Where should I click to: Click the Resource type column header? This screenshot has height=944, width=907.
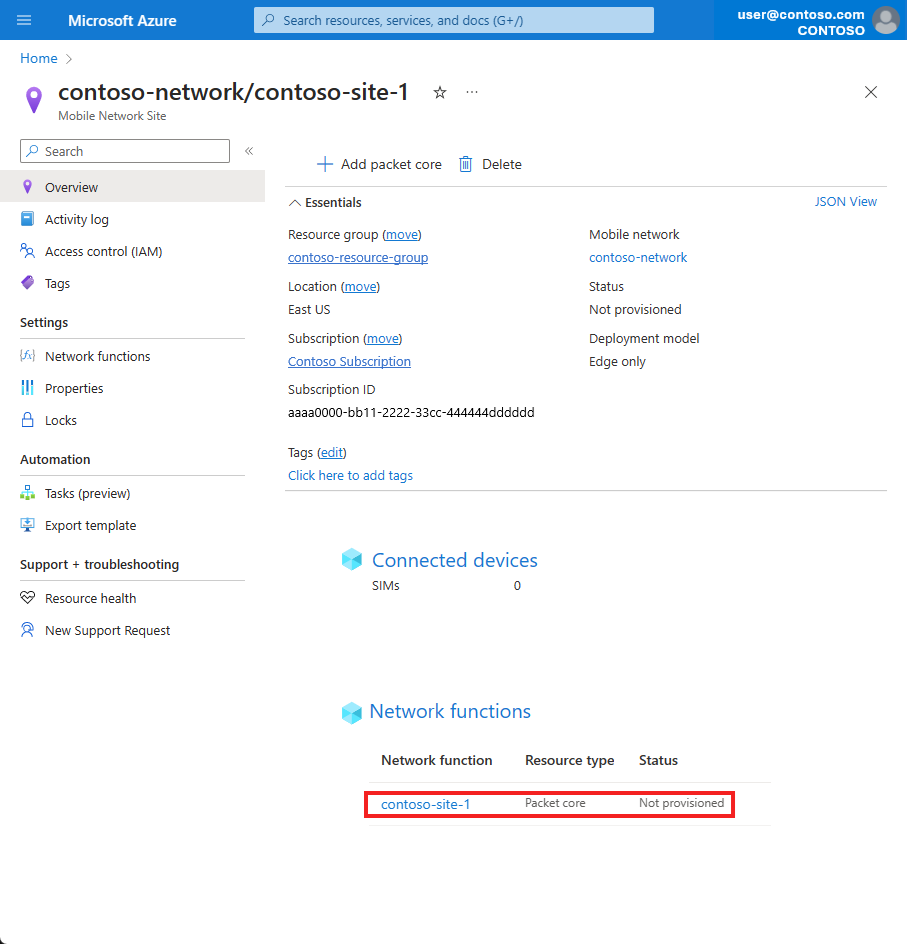pos(569,760)
